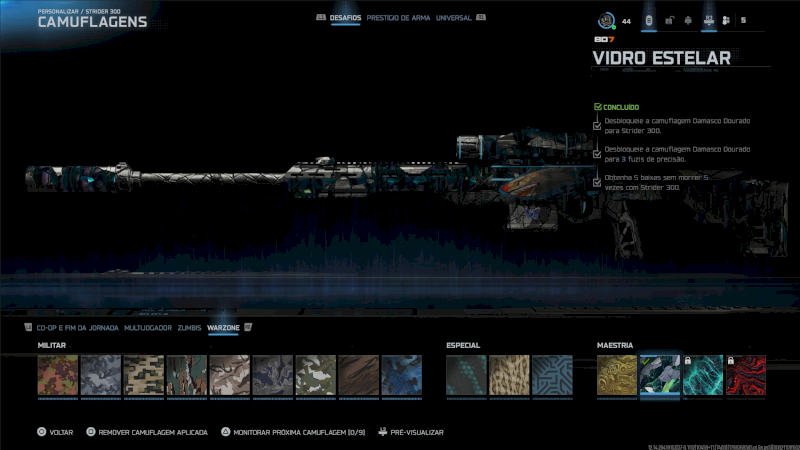Switch to the Prestígio de Arma tab

tap(398, 18)
